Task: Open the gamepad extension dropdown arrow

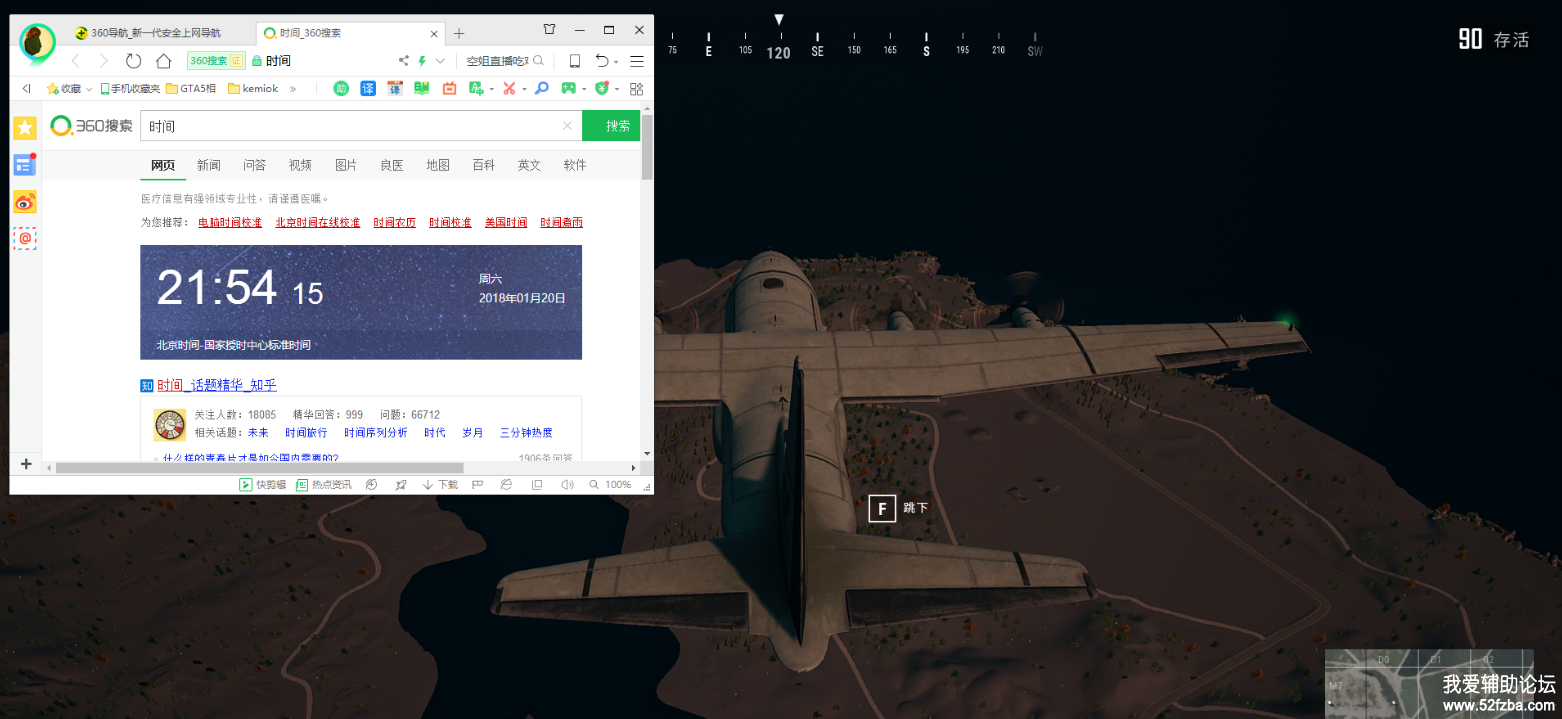Action: coord(584,90)
